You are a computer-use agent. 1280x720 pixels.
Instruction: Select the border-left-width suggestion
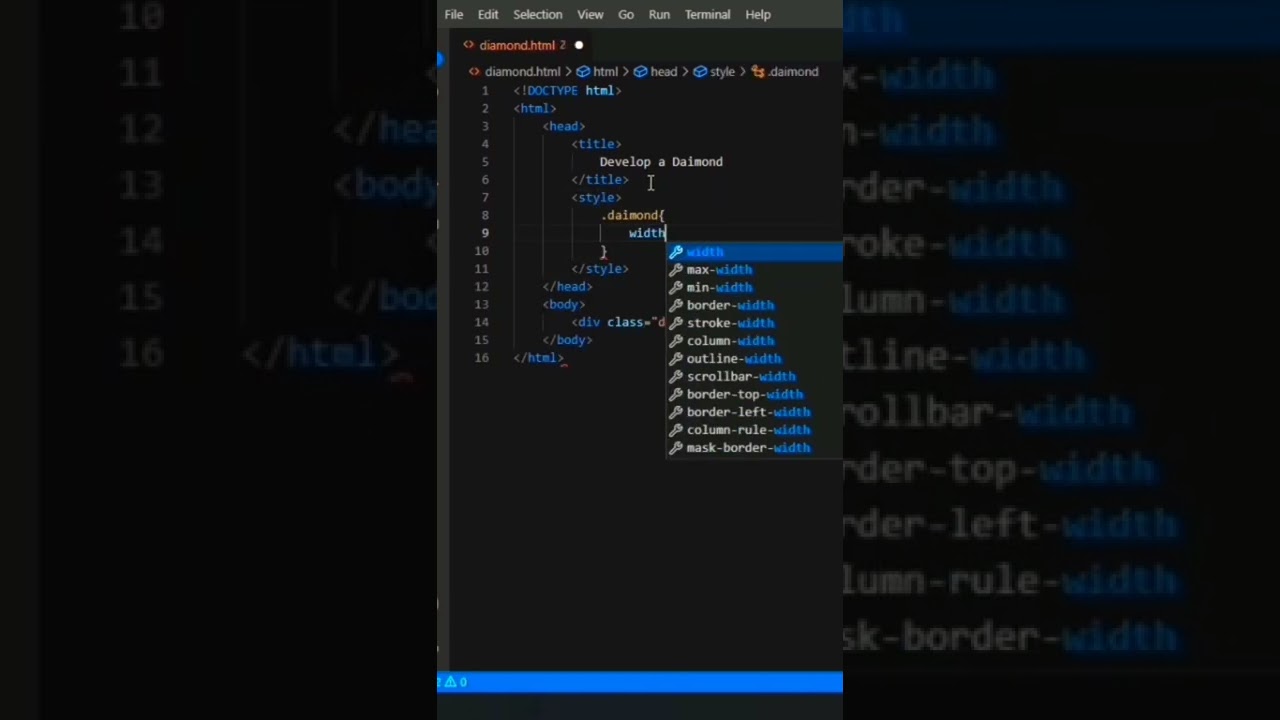click(x=756, y=412)
